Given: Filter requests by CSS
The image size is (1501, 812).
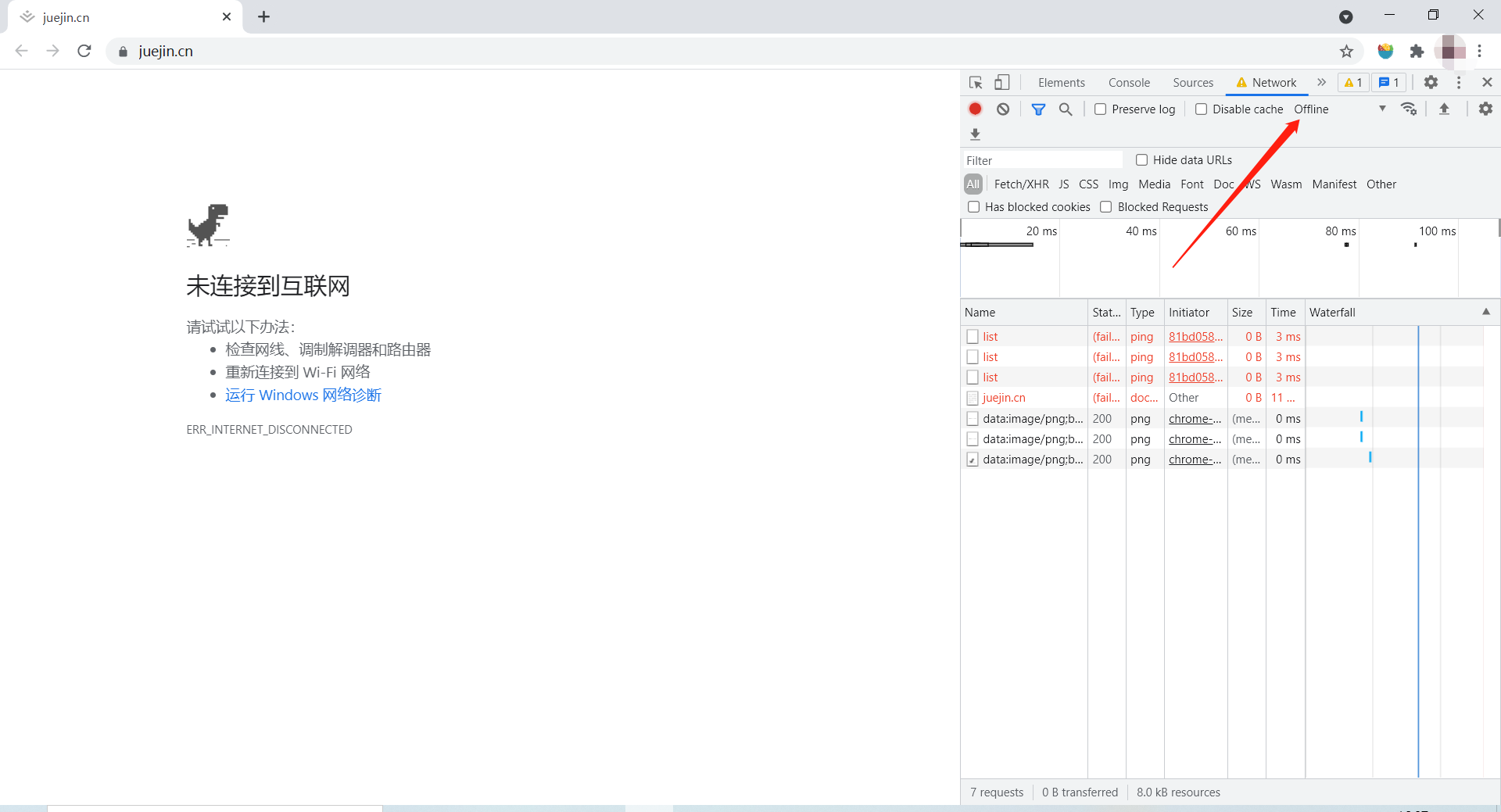Looking at the screenshot, I should [1088, 184].
